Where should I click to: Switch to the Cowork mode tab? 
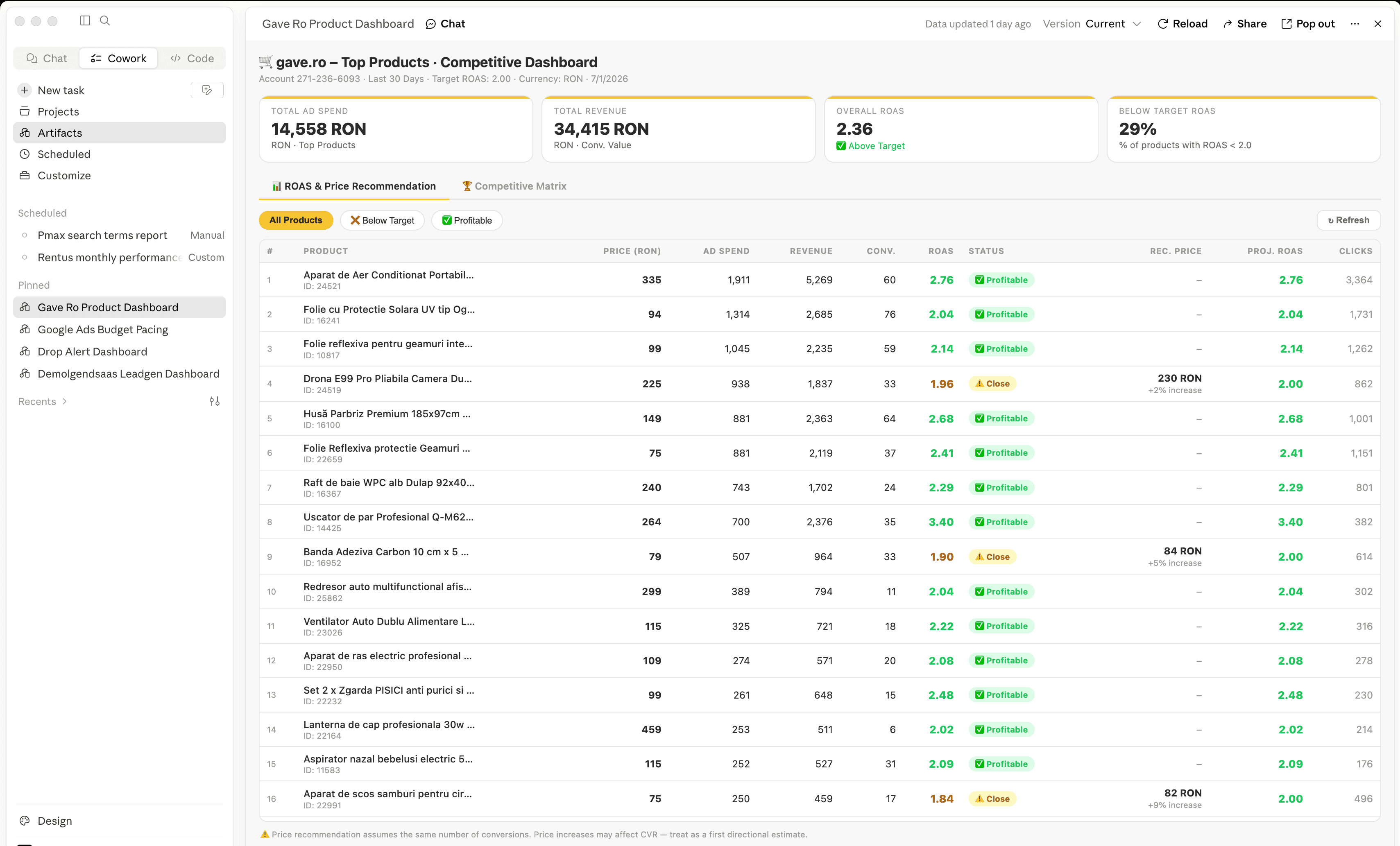[x=118, y=59]
